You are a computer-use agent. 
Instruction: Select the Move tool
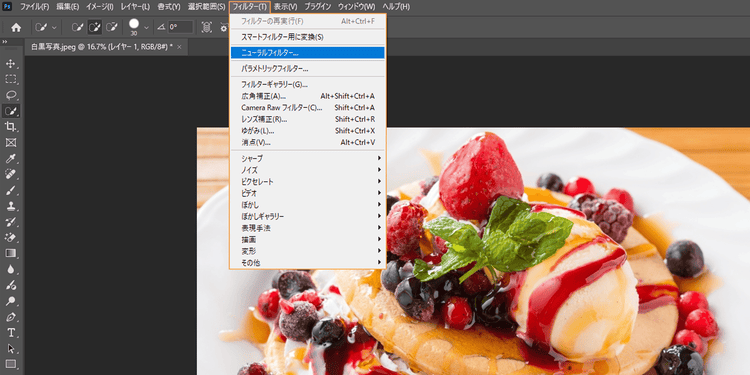tap(11, 63)
